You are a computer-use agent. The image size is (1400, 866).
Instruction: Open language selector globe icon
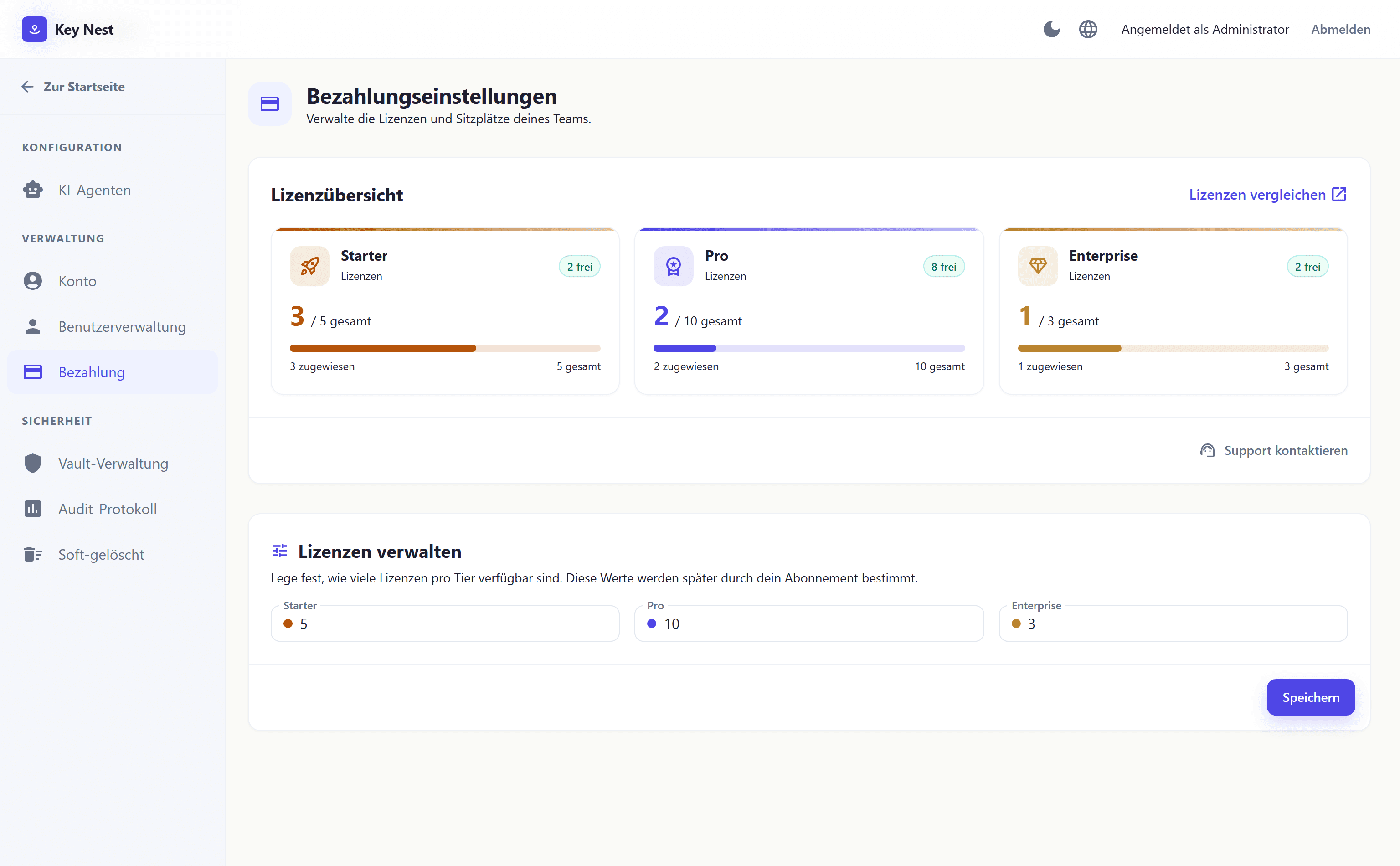pos(1088,29)
